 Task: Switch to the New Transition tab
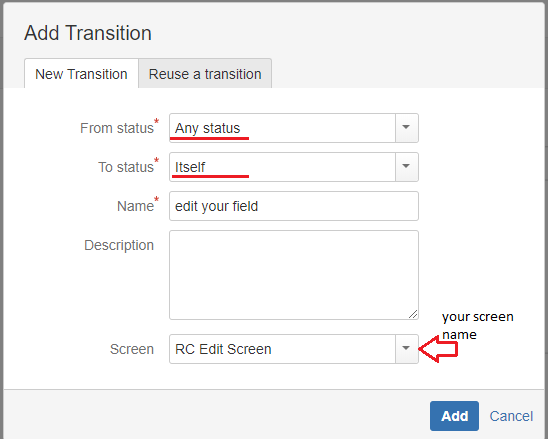point(81,74)
